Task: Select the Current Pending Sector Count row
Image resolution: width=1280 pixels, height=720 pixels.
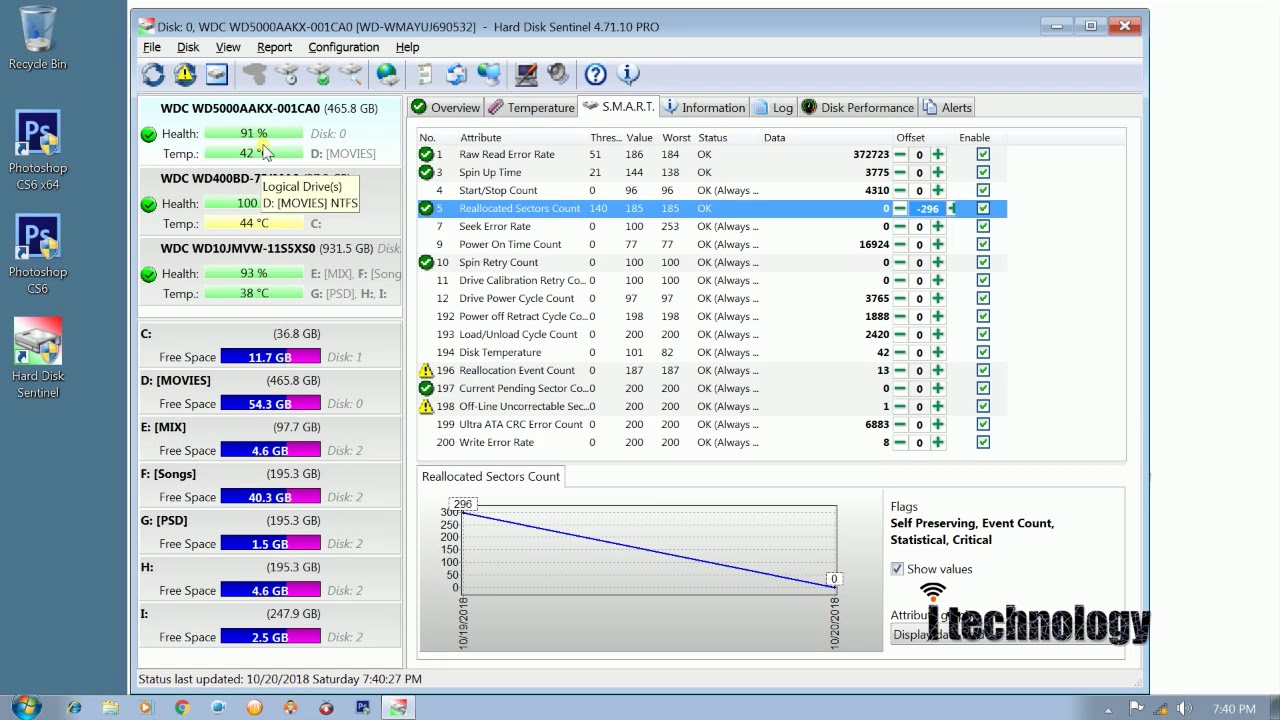Action: [x=712, y=389]
